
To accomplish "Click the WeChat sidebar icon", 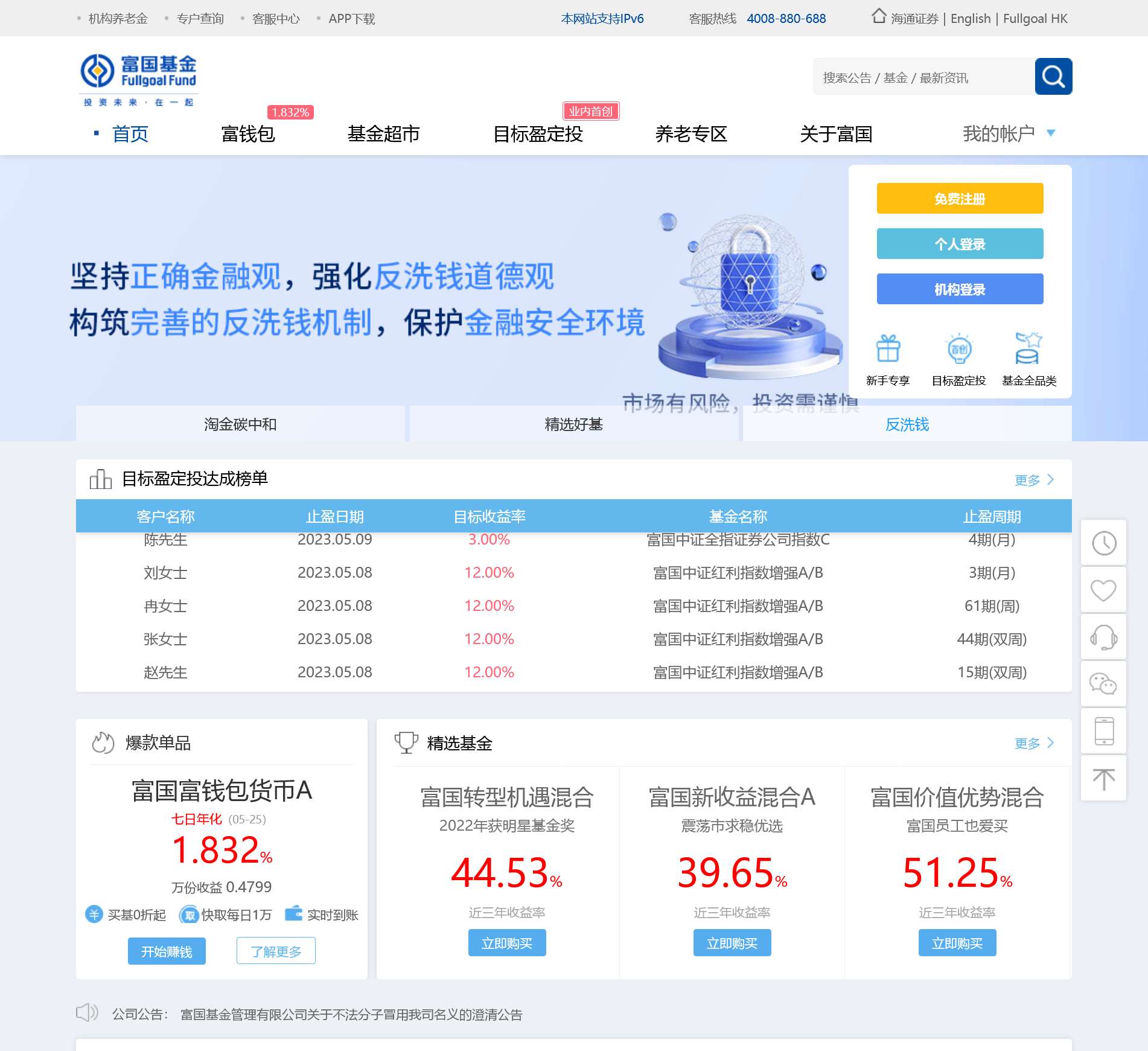I will pyautogui.click(x=1103, y=684).
